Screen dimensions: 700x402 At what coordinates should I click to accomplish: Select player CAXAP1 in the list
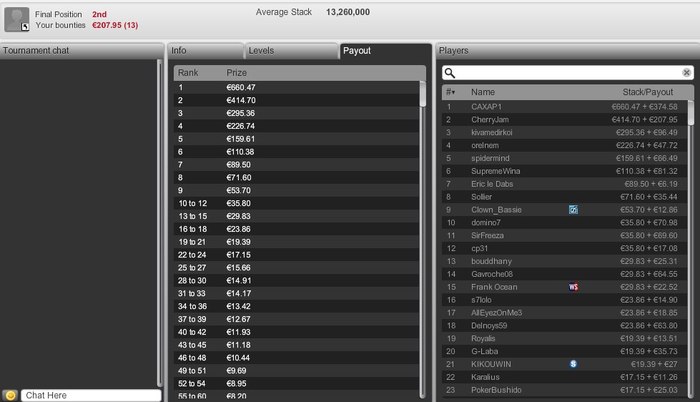click(x=565, y=107)
